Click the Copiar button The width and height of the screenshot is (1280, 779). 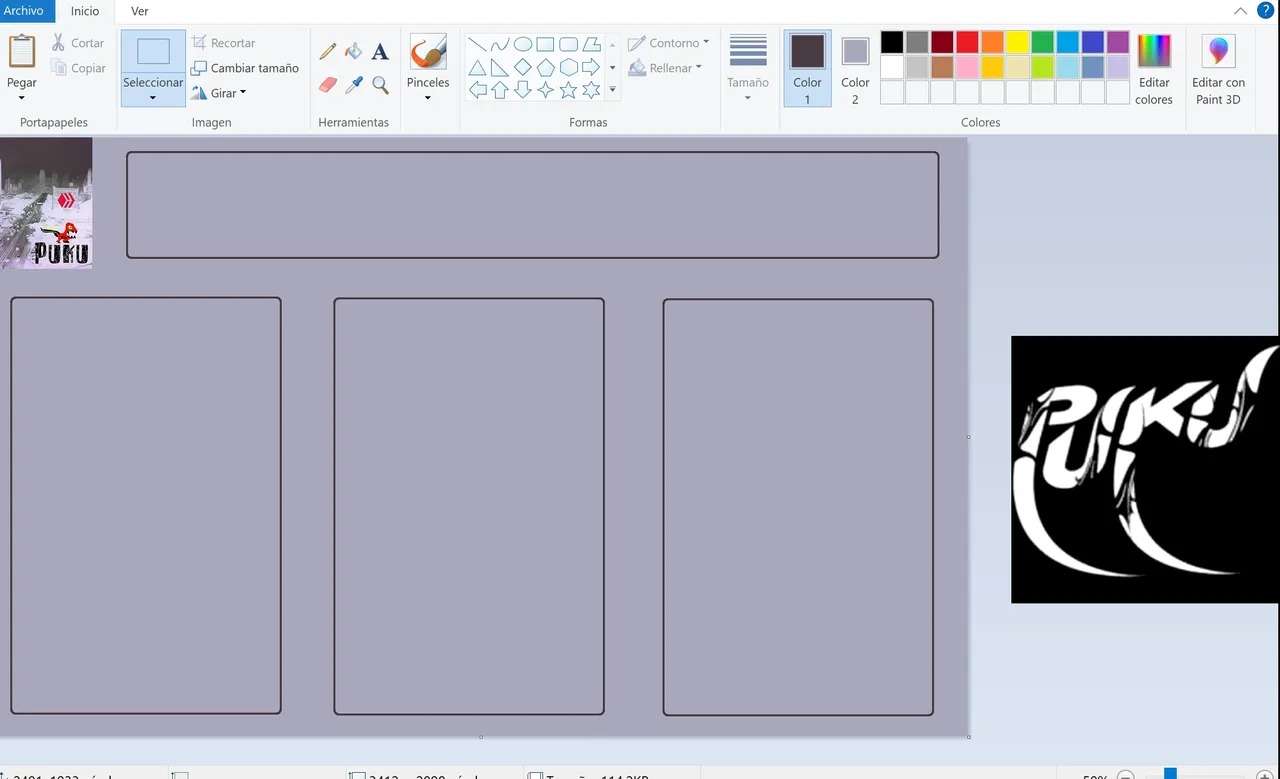tap(78, 68)
